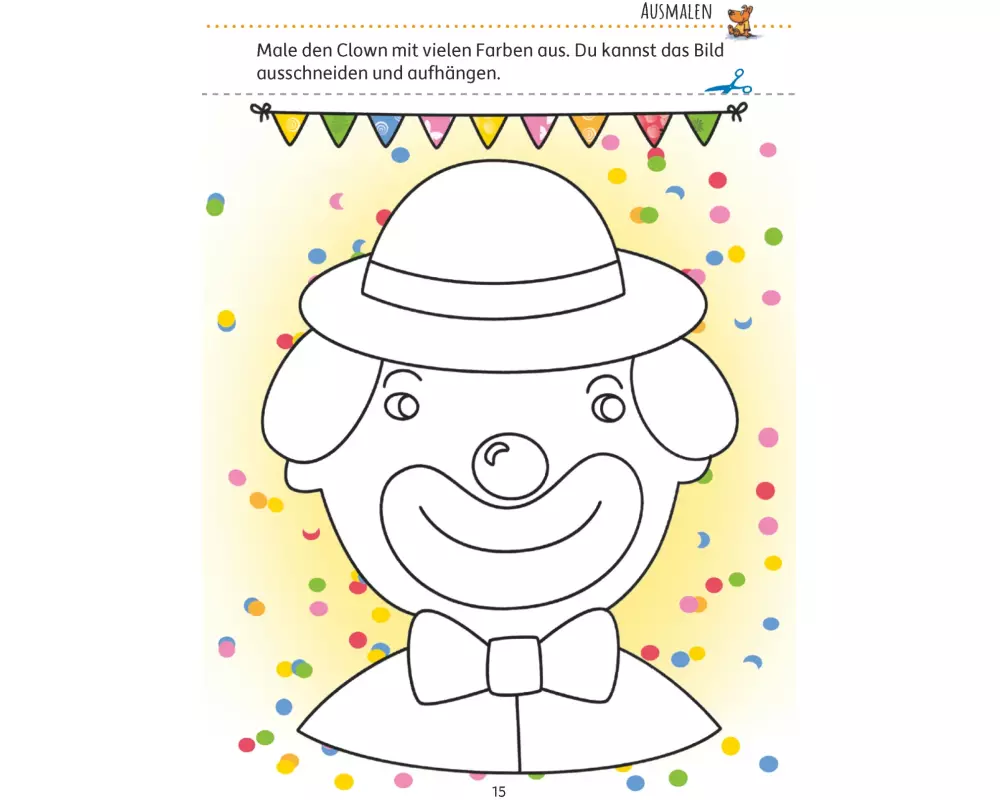Click the rightmost green pennant flag
Screen dimensions: 1000x800
point(703,128)
